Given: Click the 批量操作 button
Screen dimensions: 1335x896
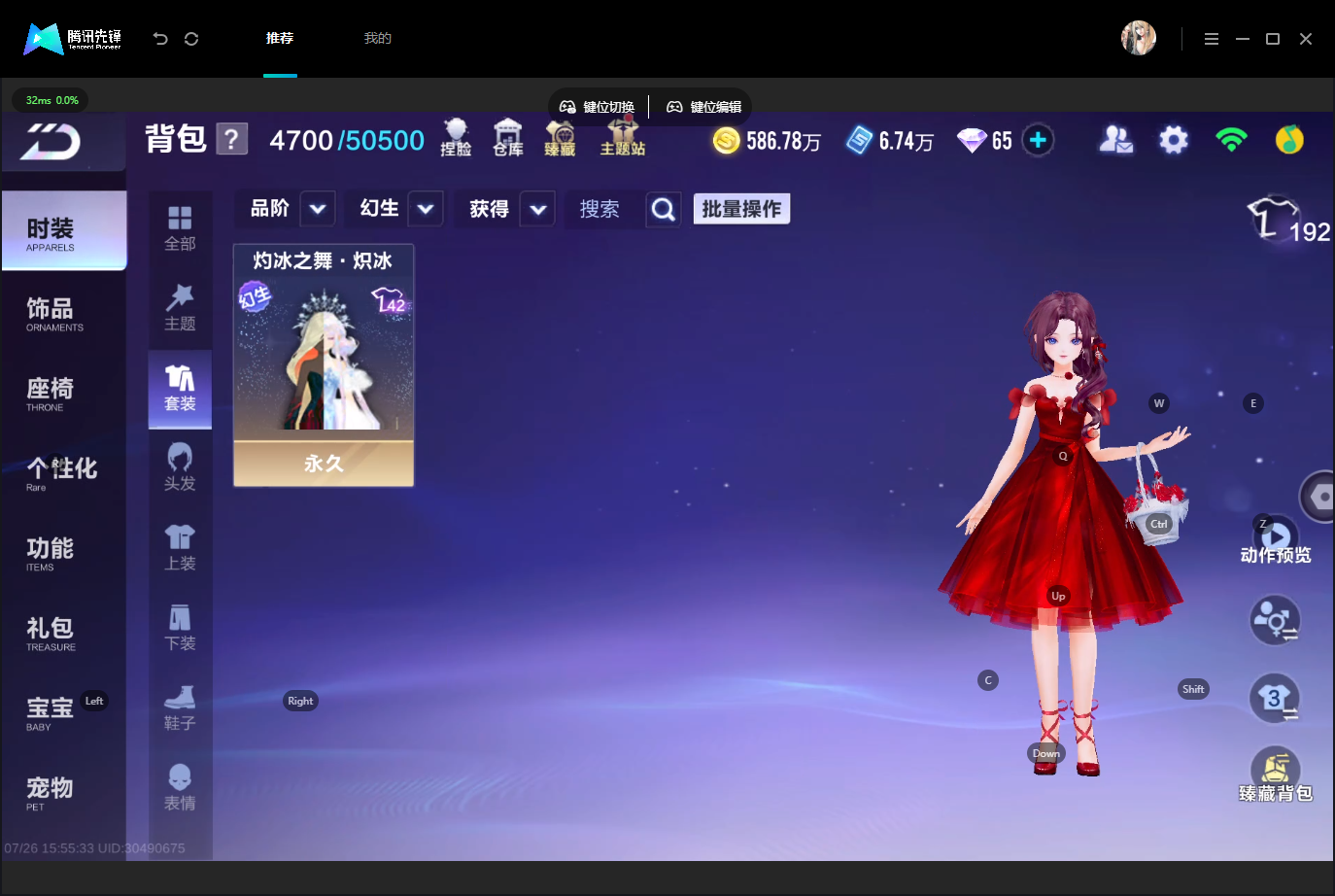Looking at the screenshot, I should pos(741,209).
